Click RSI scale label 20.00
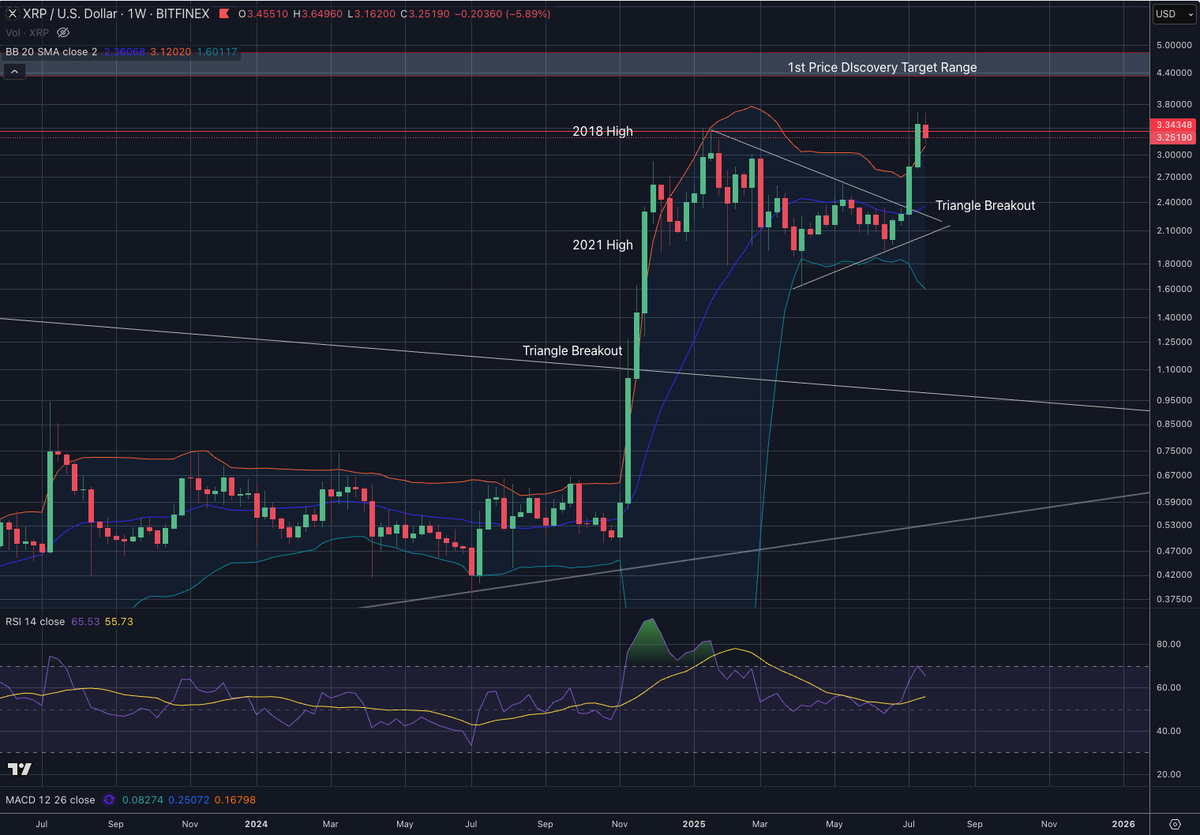 1169,775
